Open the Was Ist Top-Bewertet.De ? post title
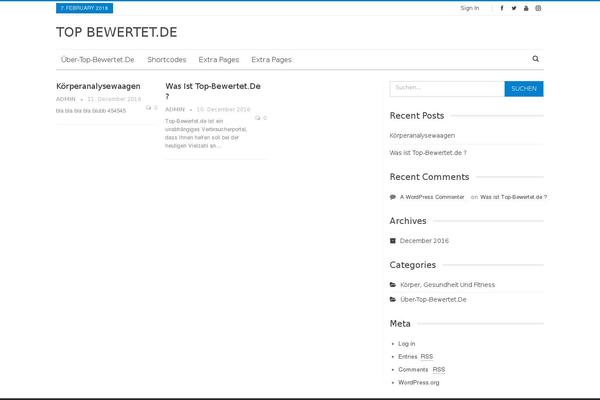Viewport: 600px width, 400px height. (x=213, y=91)
